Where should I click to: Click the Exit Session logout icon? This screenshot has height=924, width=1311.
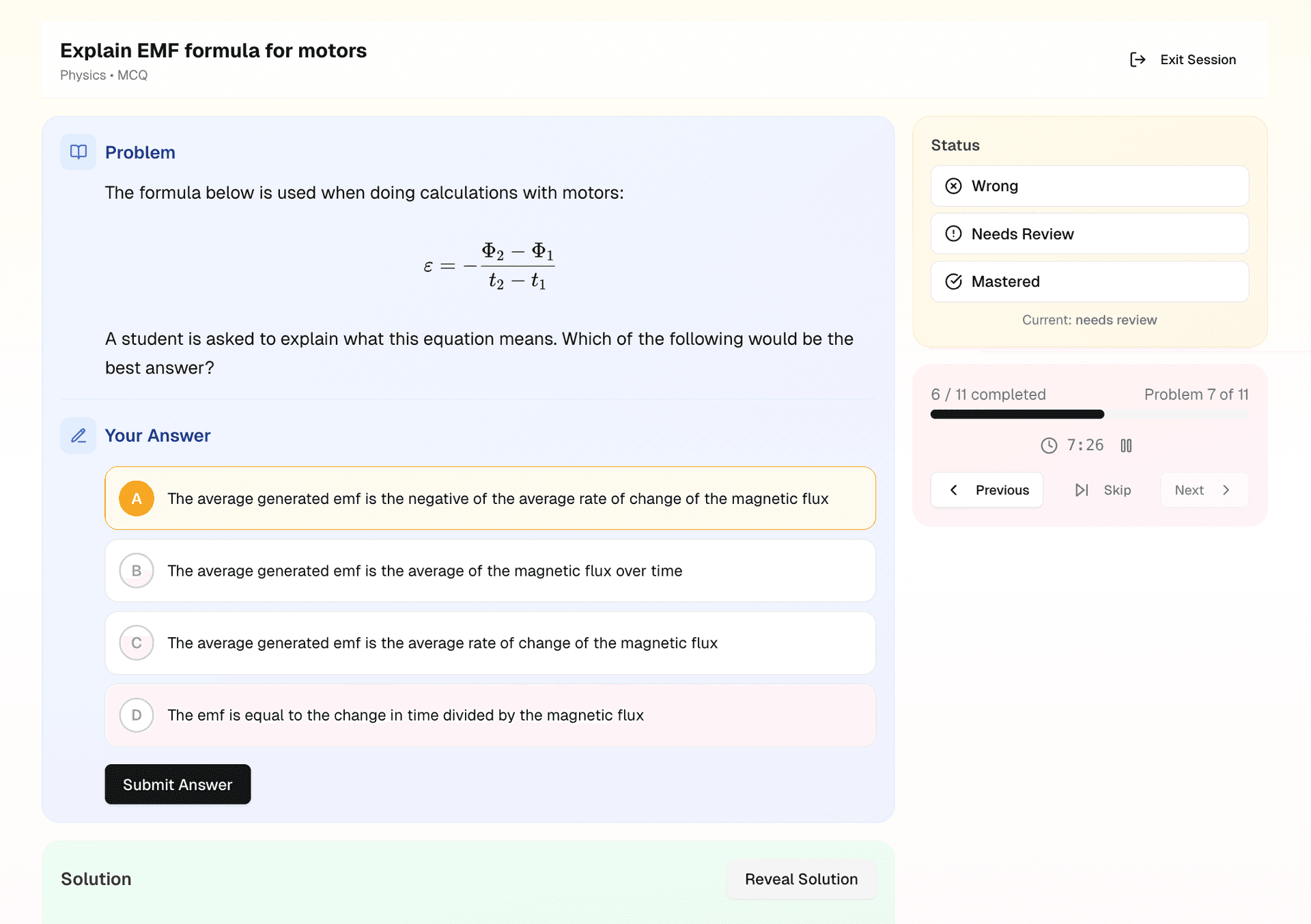tap(1138, 59)
